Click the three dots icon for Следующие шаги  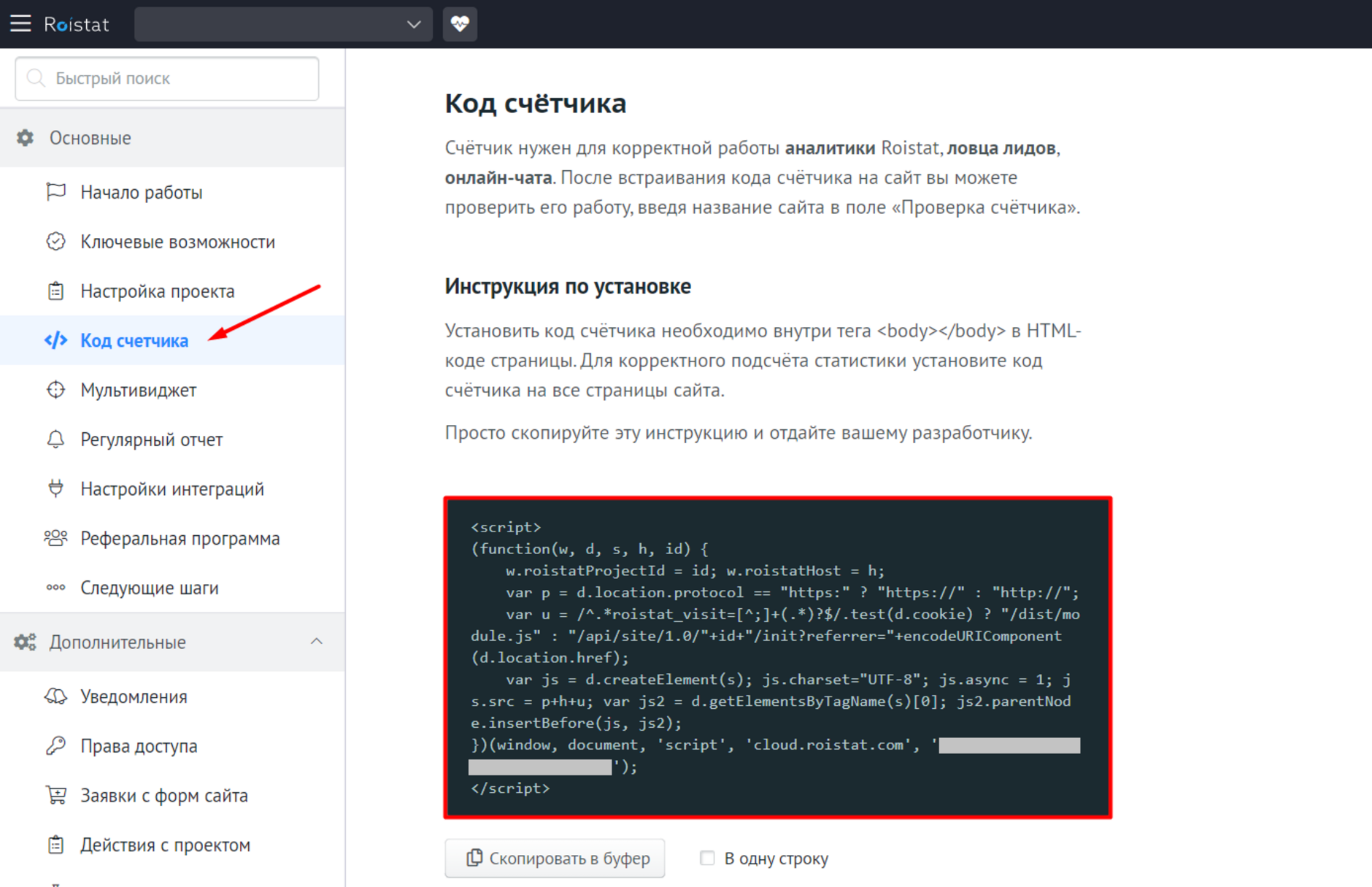(56, 587)
